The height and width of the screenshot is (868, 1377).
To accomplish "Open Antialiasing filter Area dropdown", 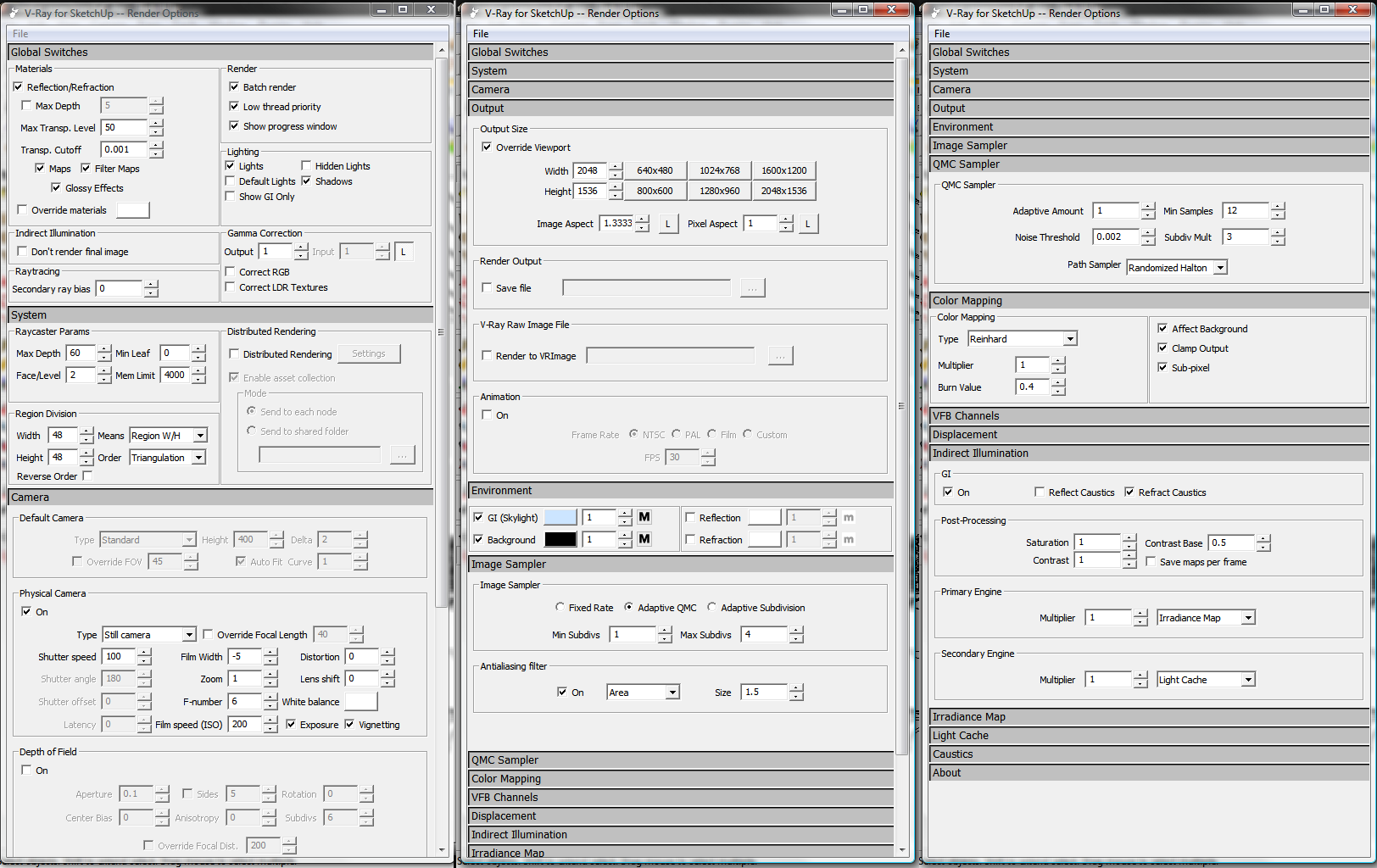I will (x=672, y=693).
